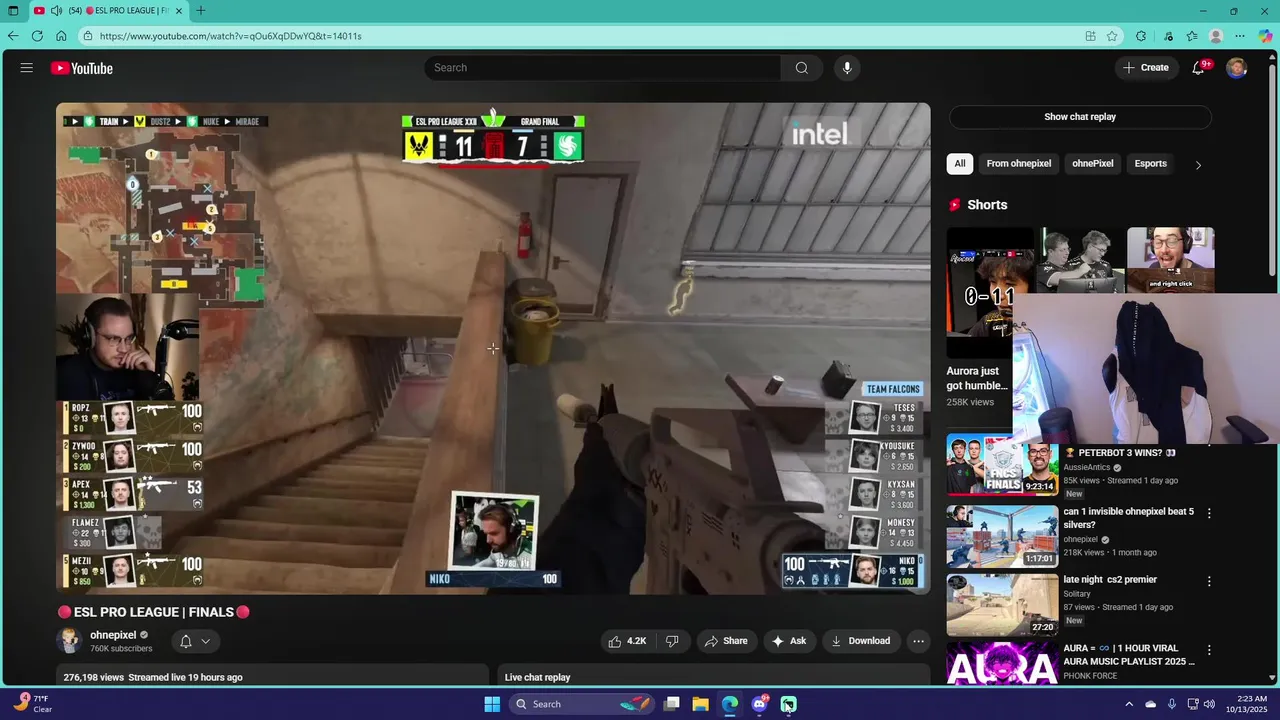
Task: Visit the ohnepixel channel name link
Action: [x=113, y=635]
